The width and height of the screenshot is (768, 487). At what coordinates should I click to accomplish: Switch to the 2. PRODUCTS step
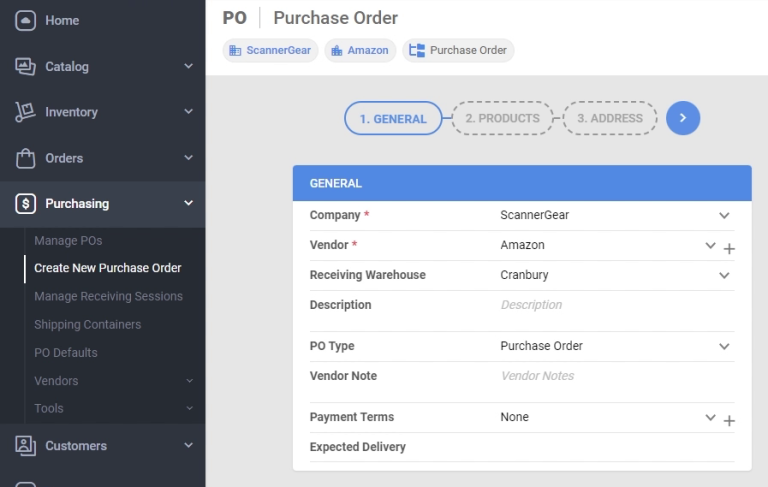pos(503,119)
